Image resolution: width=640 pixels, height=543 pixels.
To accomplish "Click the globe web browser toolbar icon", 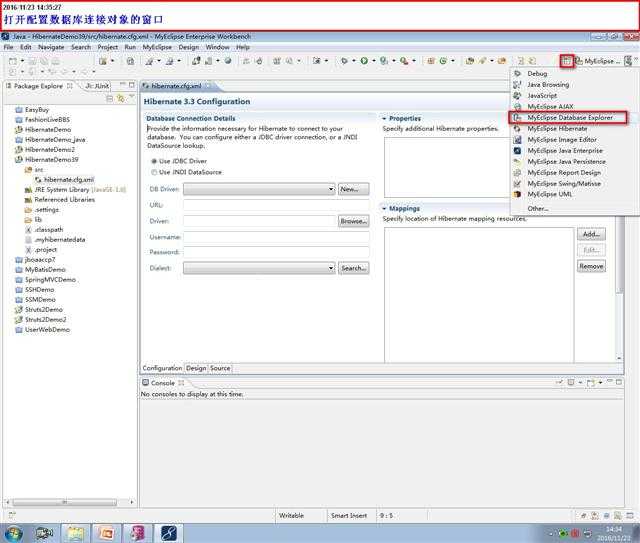I will coord(228,61).
